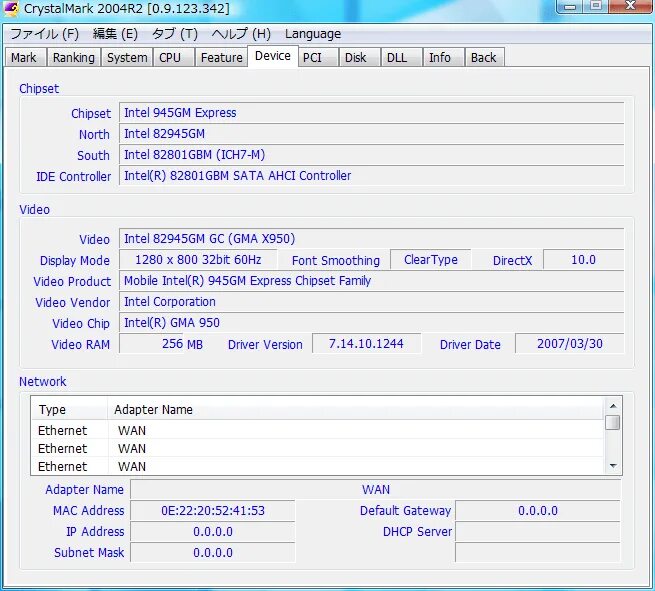655x591 pixels.
Task: Click the Video Vendor Intel Corporation field
Action: (372, 302)
